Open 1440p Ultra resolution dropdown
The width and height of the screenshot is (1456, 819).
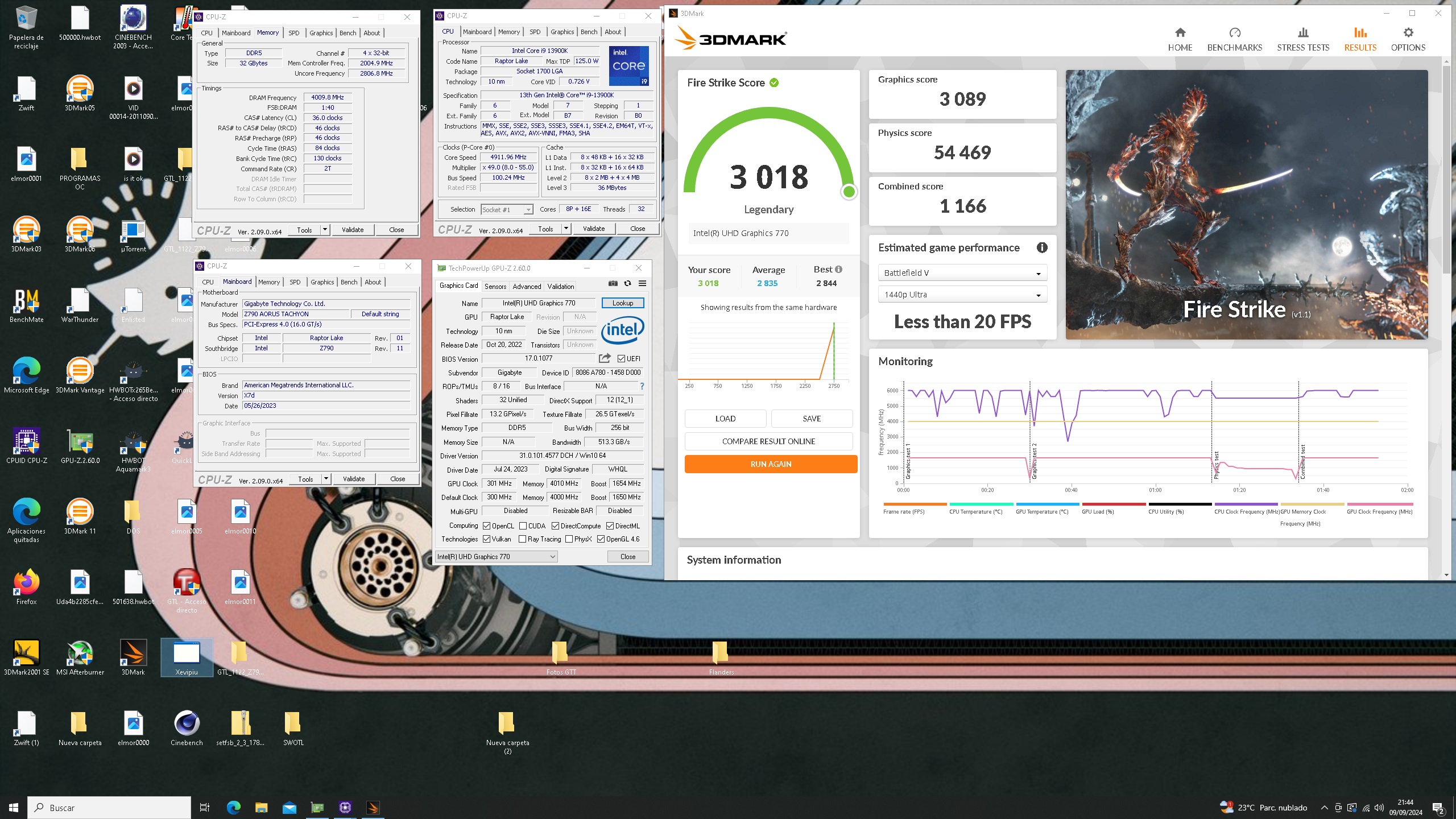962,295
